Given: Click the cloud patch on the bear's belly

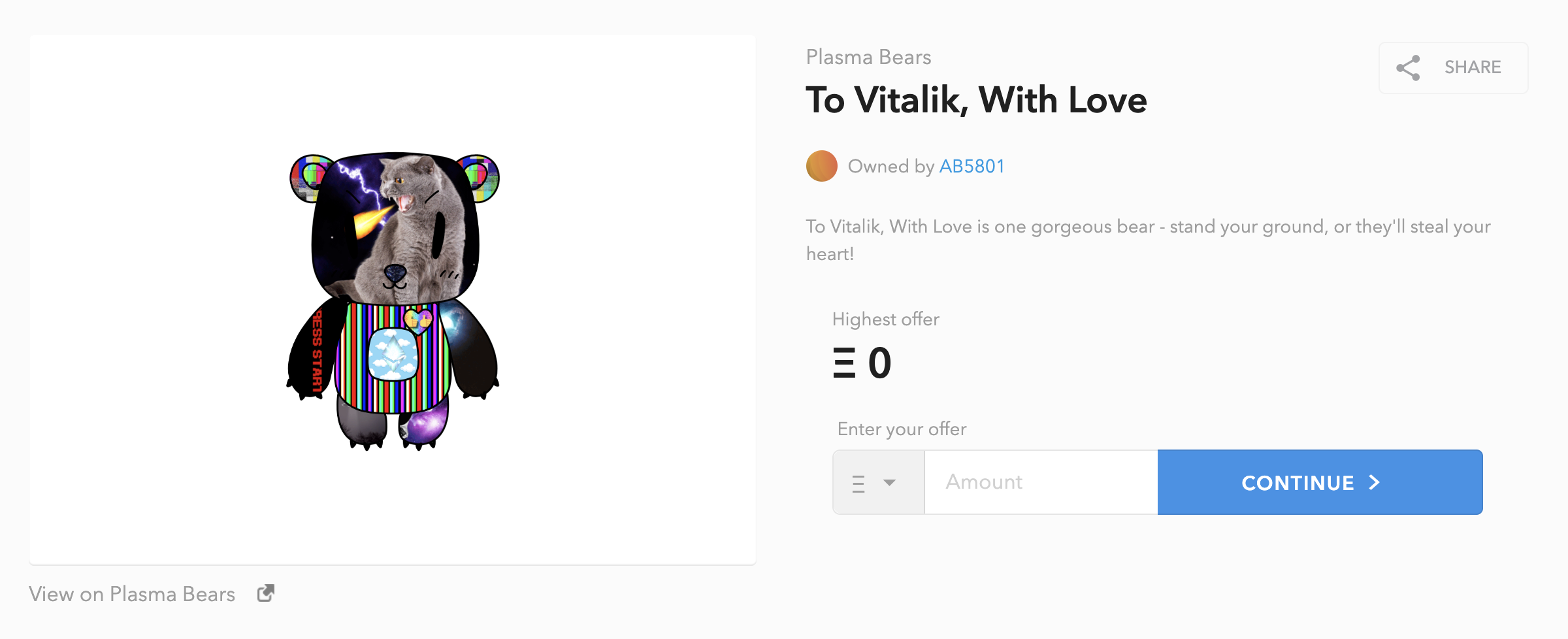Looking at the screenshot, I should [393, 355].
